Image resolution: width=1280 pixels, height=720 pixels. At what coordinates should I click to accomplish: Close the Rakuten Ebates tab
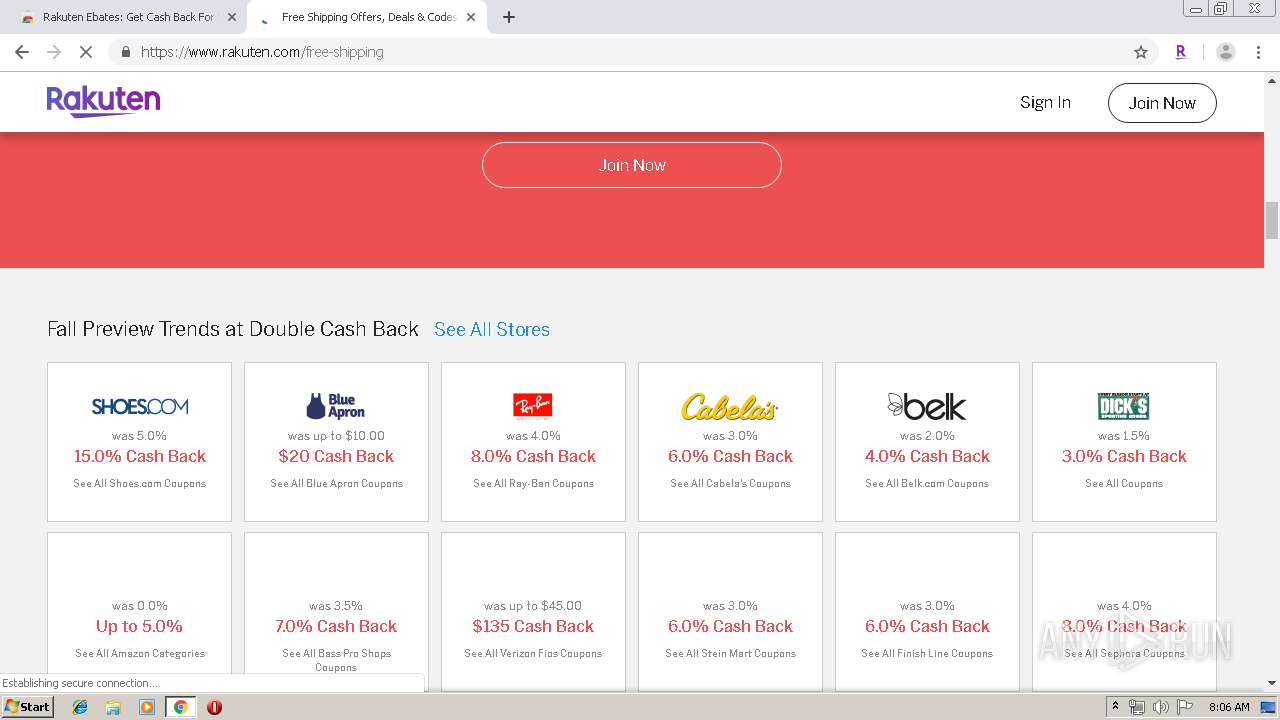point(232,17)
